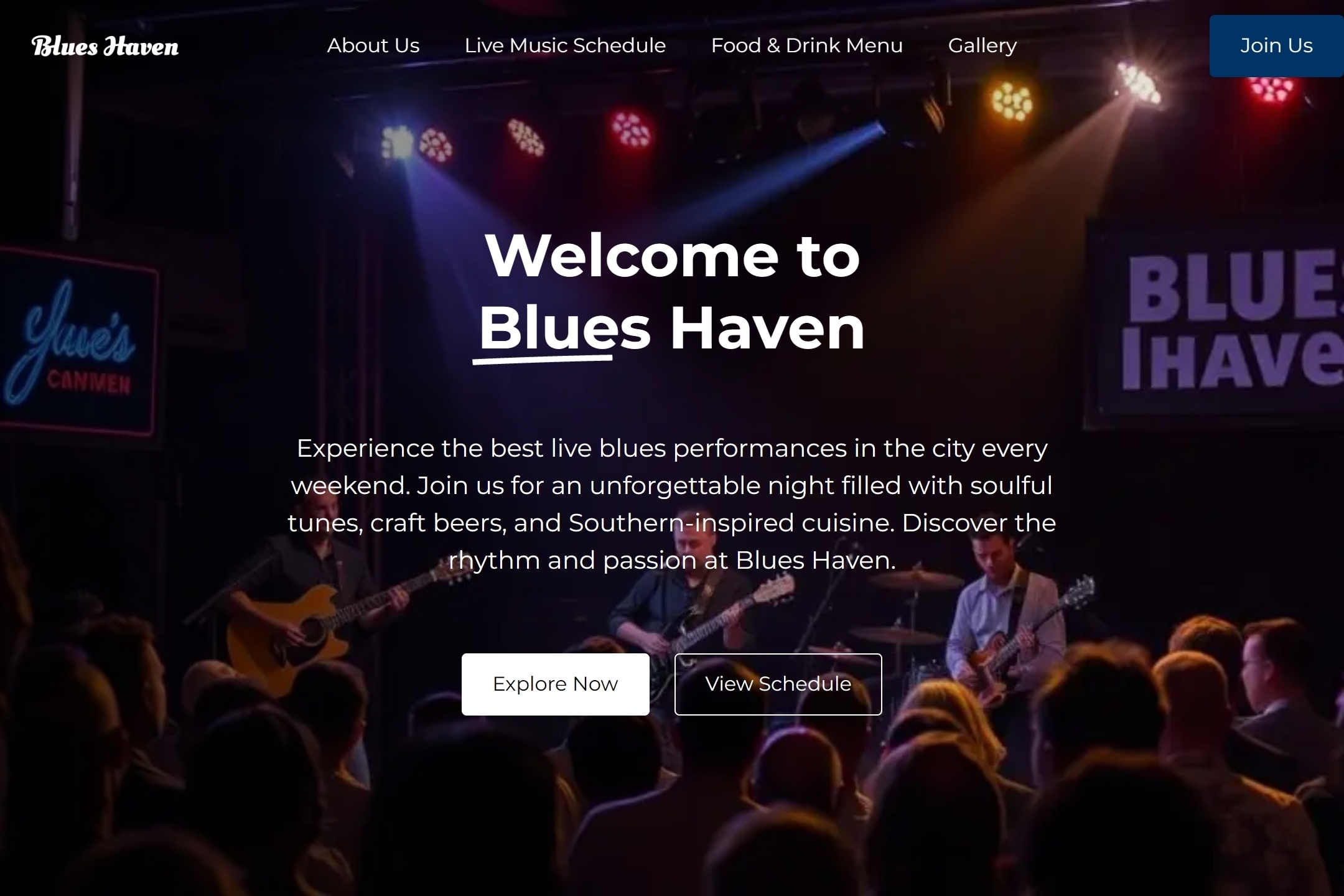
Task: Click the Blues Haven script logo
Action: click(105, 46)
